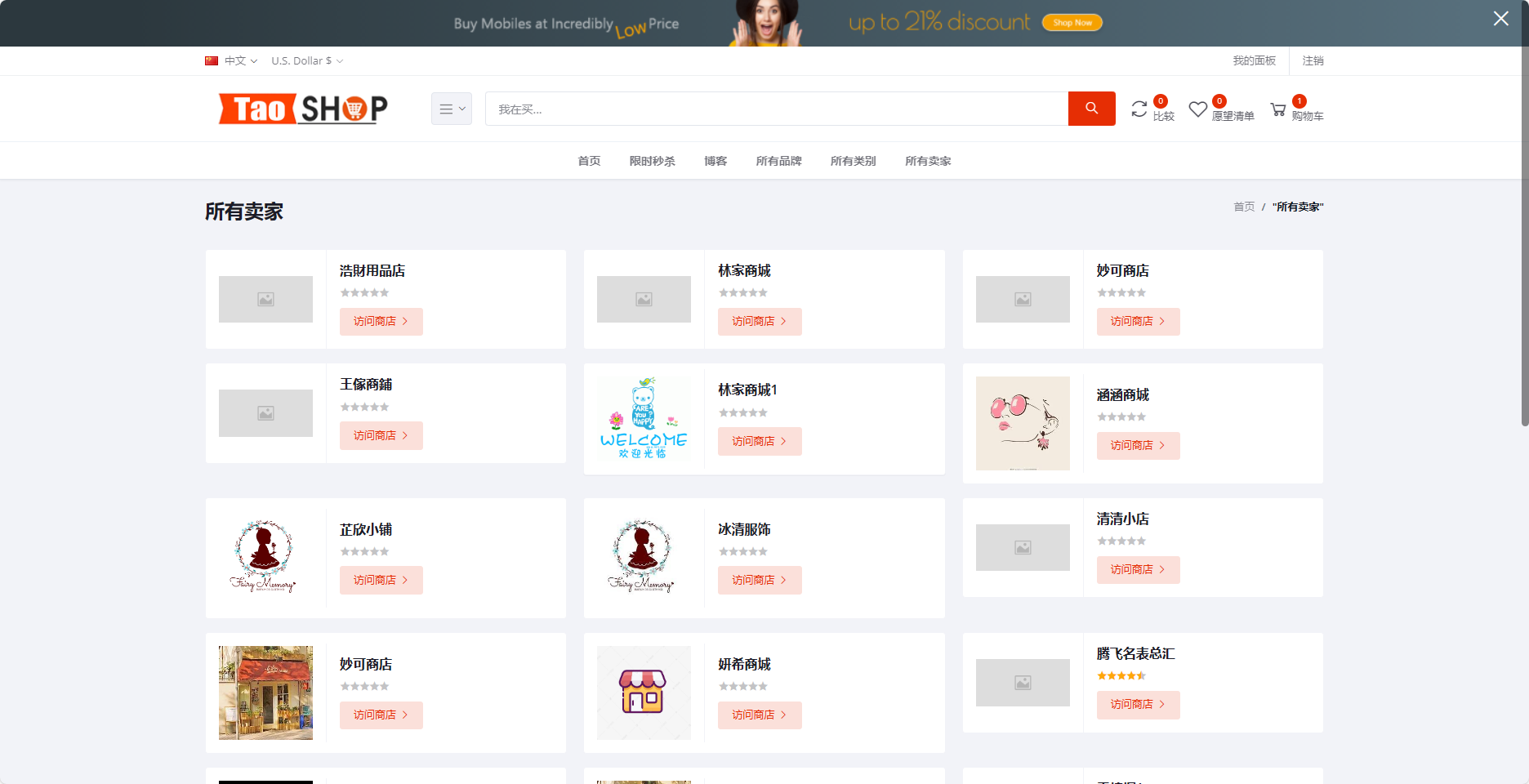Open the shopping cart icon

(x=1278, y=109)
